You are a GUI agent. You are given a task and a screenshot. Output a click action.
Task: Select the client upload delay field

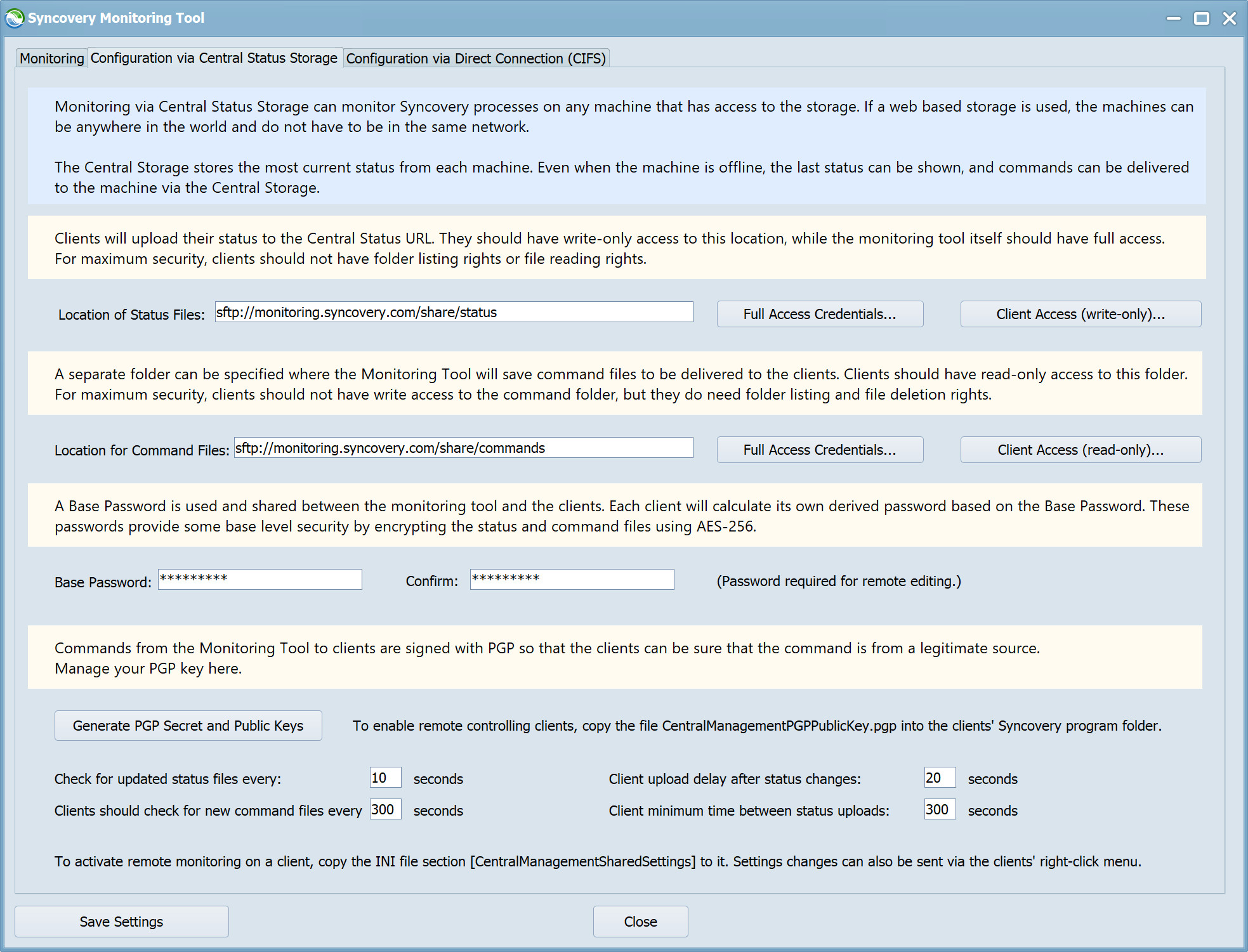[939, 778]
